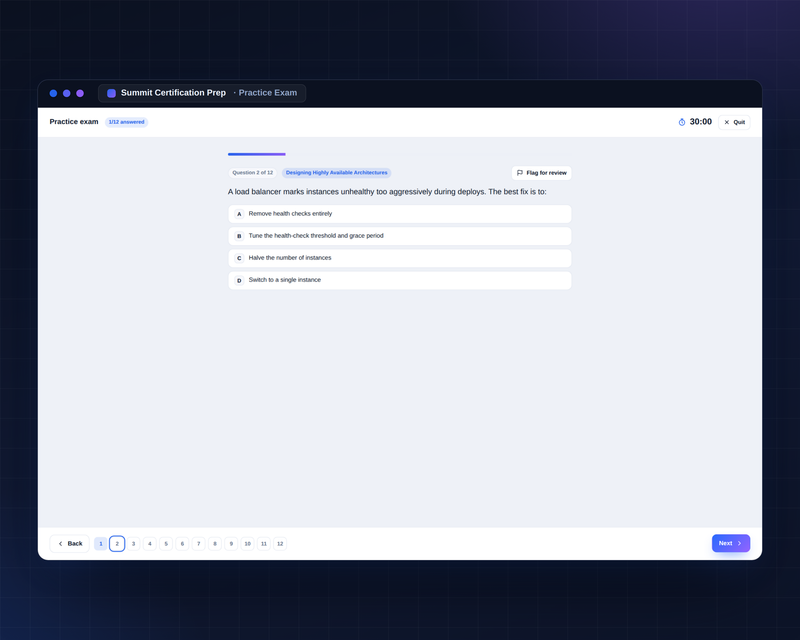The height and width of the screenshot is (640, 800).
Task: Click the Question 2 of 12 label
Action: (x=253, y=173)
